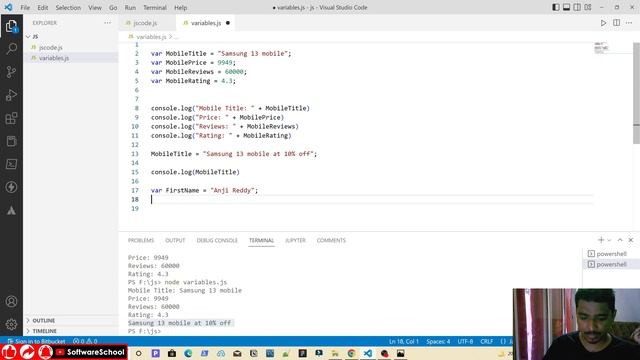Click the UTF-8 encoding indicator
Image resolution: width=640 pixels, height=360 pixels.
point(465,341)
